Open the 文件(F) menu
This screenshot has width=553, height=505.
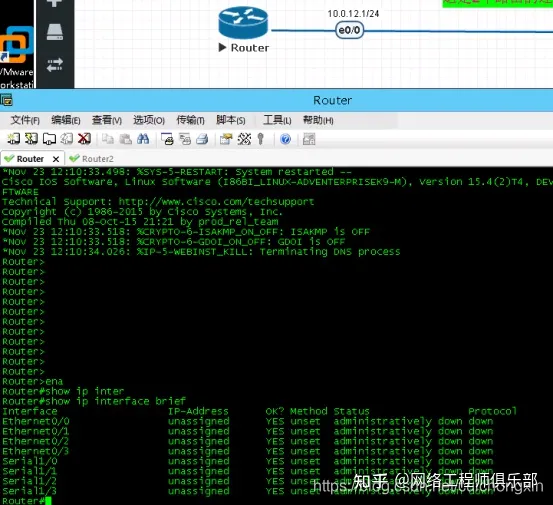[x=25, y=120]
